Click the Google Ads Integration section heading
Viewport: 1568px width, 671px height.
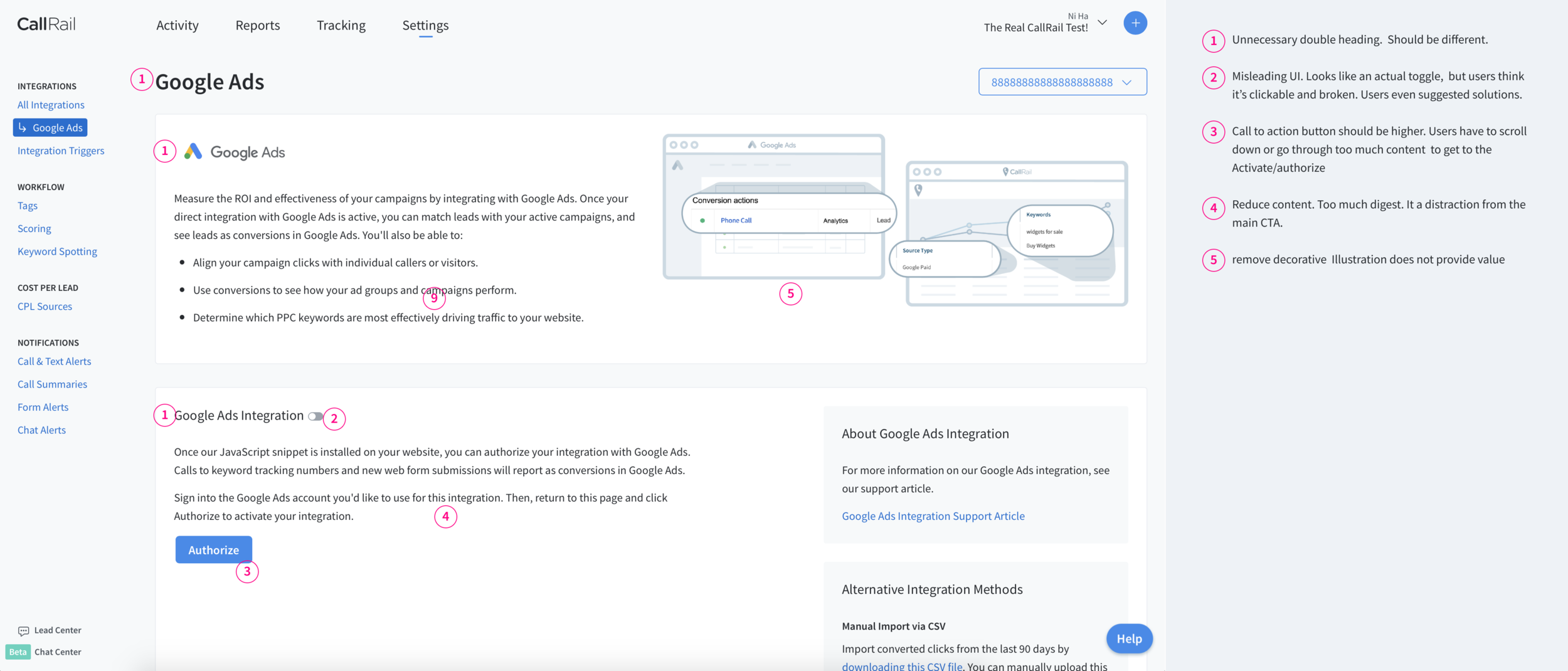point(239,416)
